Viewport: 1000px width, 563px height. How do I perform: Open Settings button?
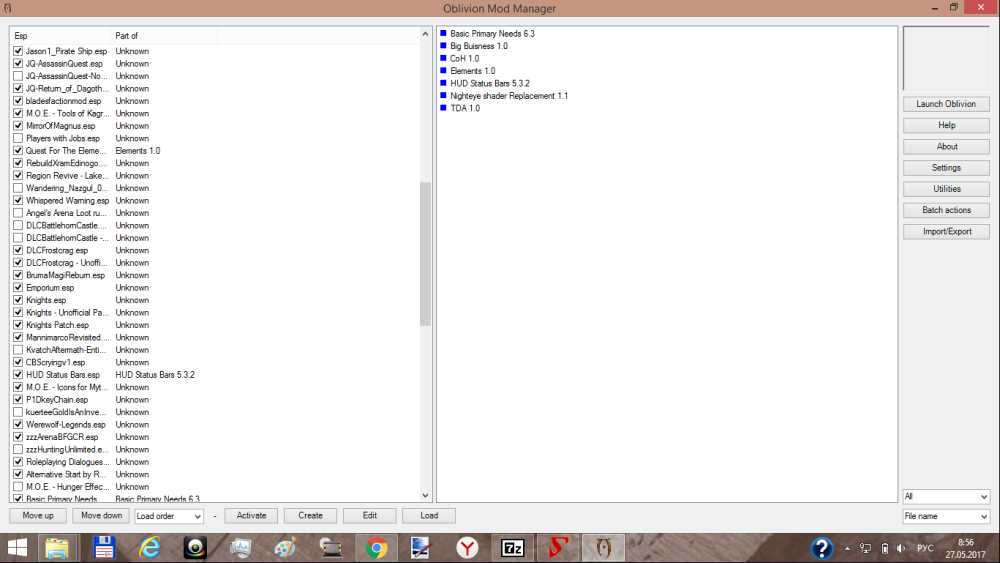click(x=946, y=168)
